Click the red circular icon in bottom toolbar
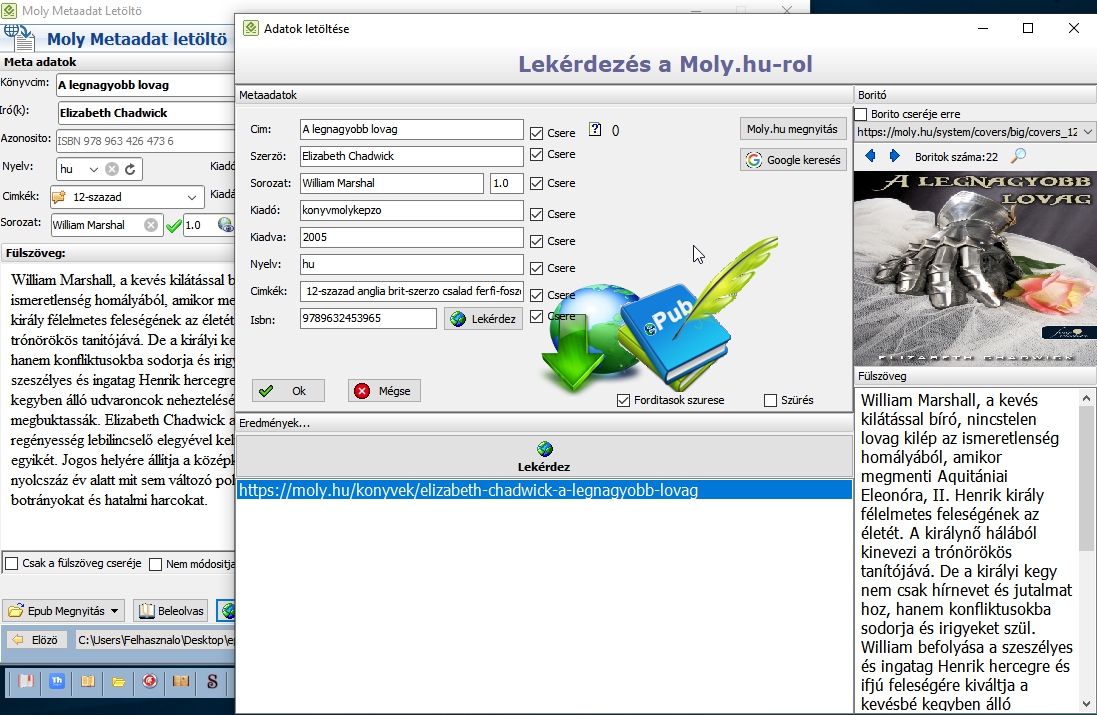Viewport: 1097px width, 715px height. point(150,681)
